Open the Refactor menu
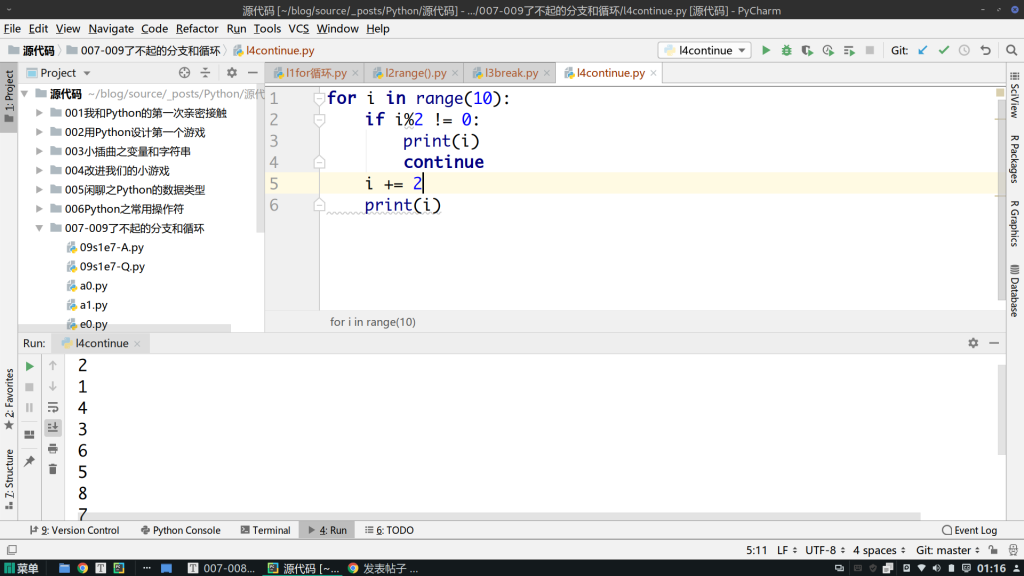Screen dimensions: 1024x576 [x=197, y=29]
